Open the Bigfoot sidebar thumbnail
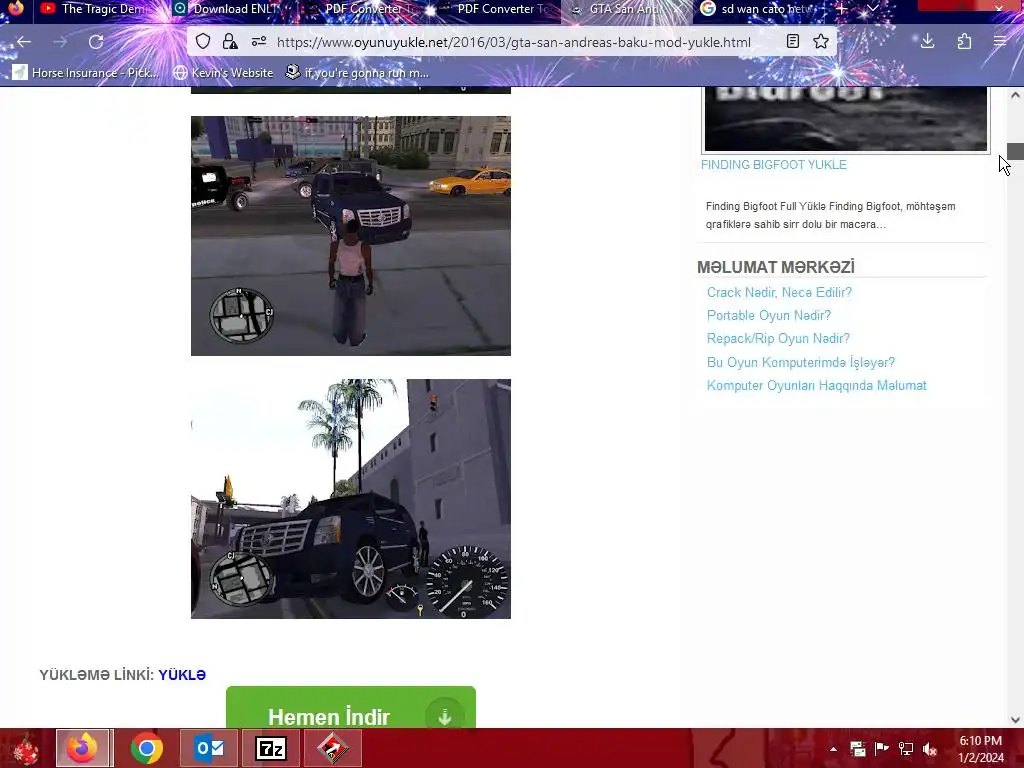 [846, 119]
